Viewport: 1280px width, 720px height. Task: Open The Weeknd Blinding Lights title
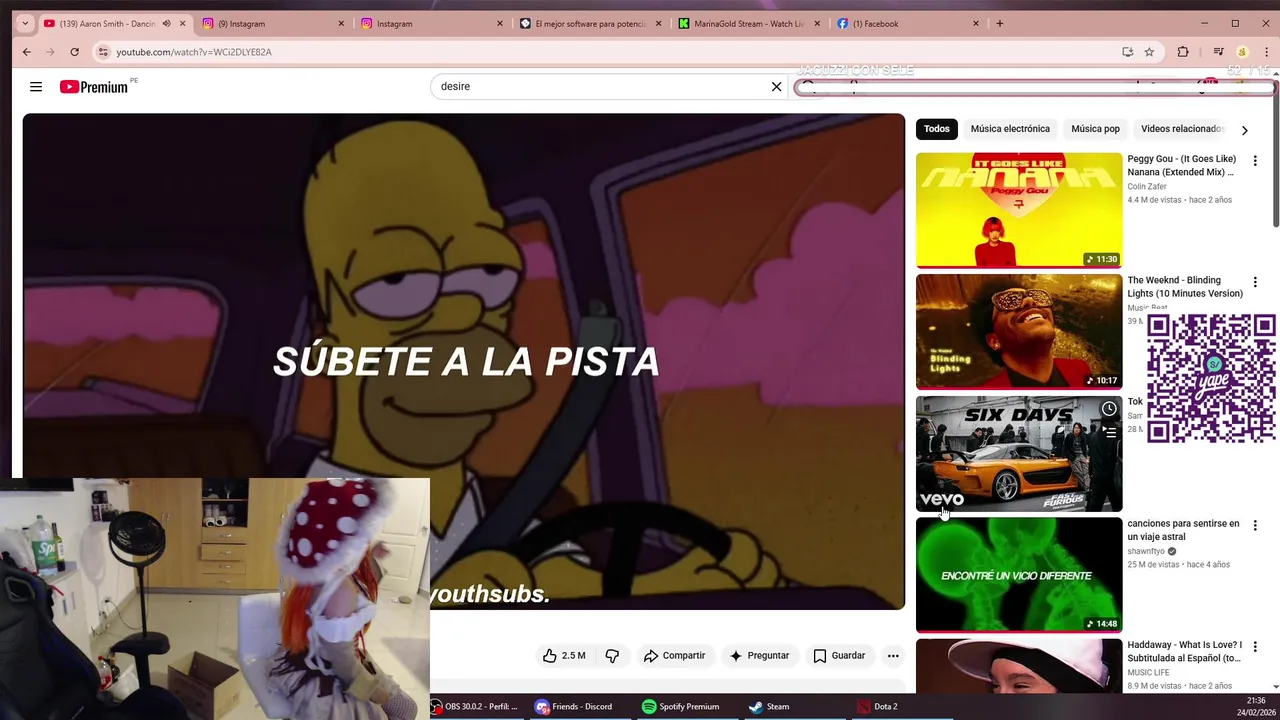[1185, 287]
